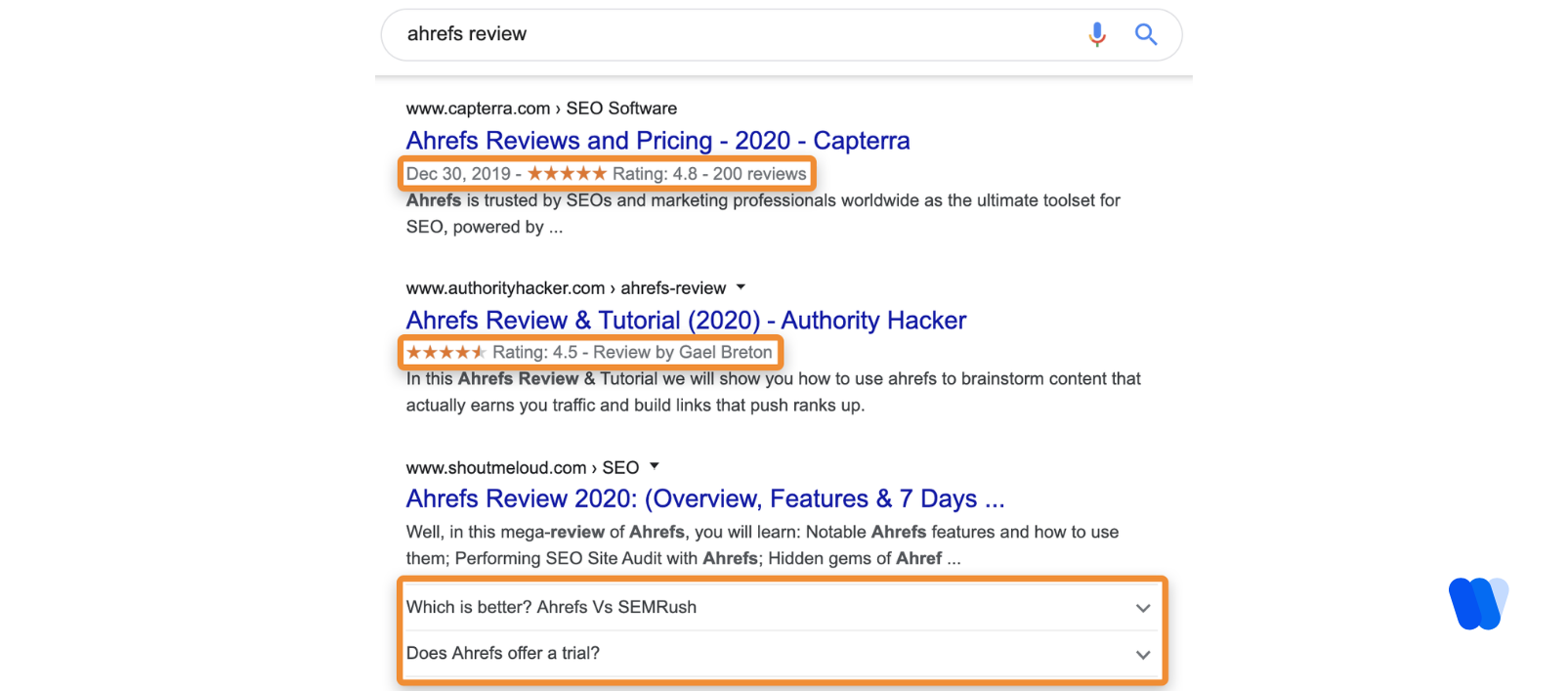Select the 'Does Ahrefs offer a trial?' row

503,653
